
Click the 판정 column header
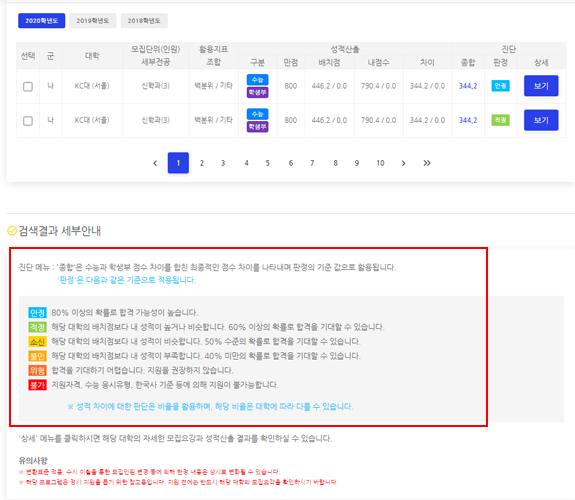[x=501, y=63]
